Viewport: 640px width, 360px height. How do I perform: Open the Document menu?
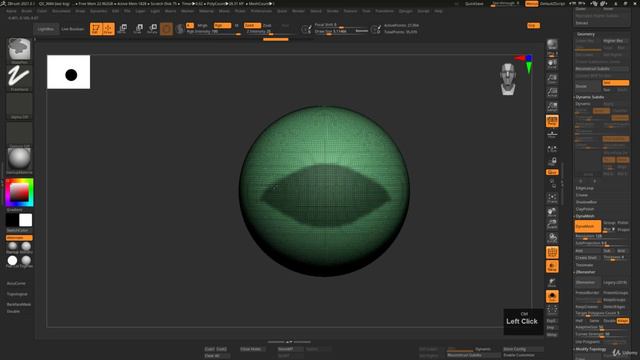(61, 11)
